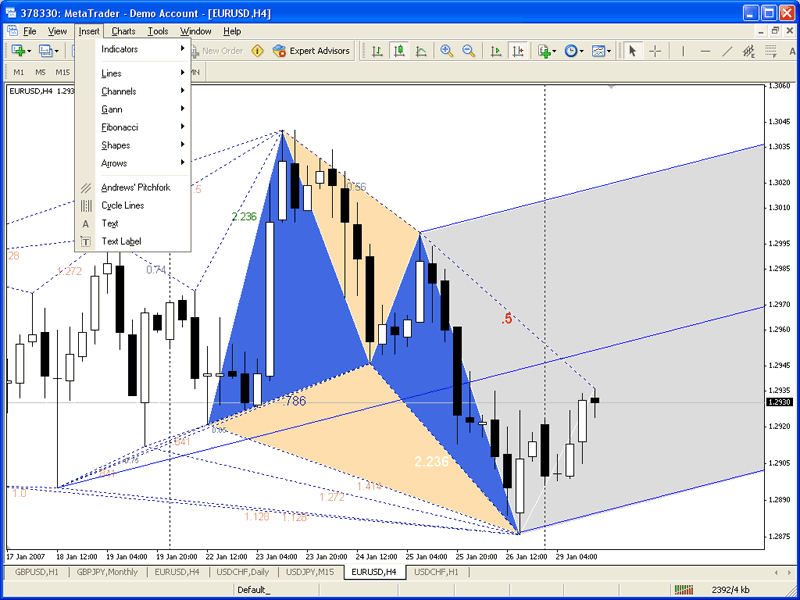The image size is (800, 600).
Task: Choose Text Label from Insert menu
Action: point(133,241)
